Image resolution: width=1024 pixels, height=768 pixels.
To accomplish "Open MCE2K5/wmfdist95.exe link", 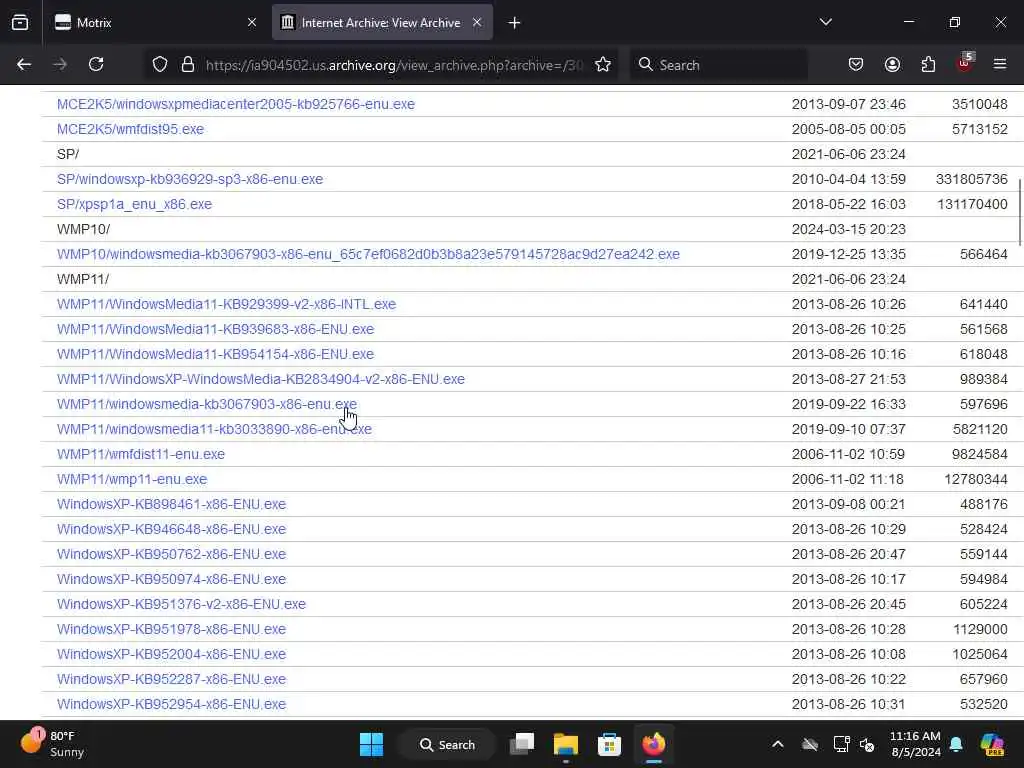I will click(x=130, y=129).
